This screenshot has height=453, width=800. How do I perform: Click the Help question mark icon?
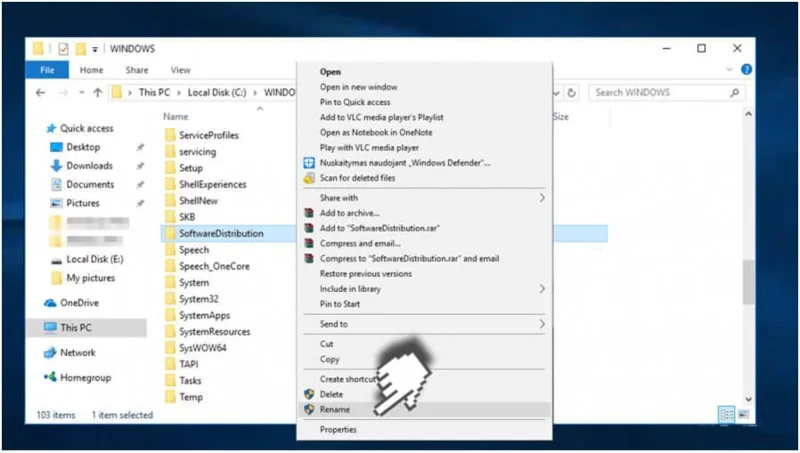(746, 69)
